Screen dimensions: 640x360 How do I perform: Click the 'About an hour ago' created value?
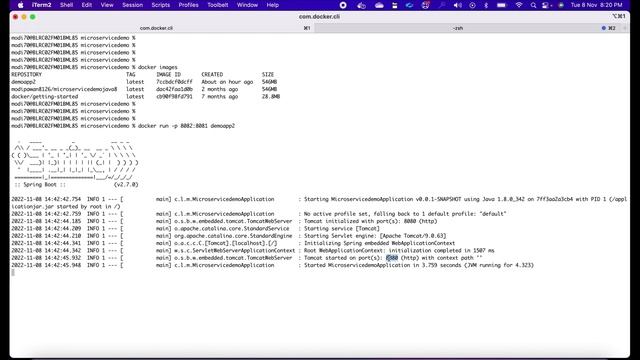coord(227,82)
